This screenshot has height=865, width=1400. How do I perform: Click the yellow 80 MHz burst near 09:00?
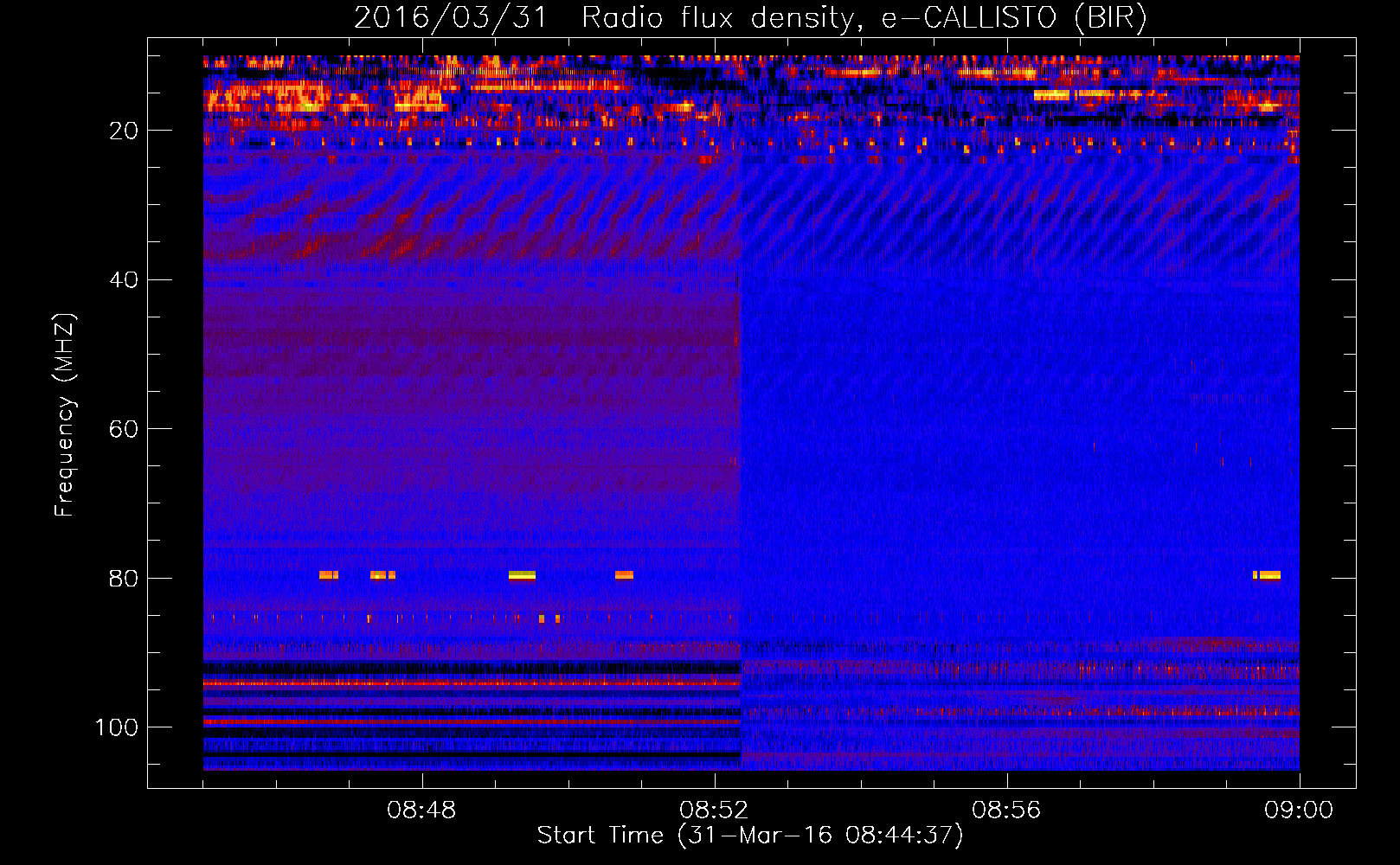[x=1267, y=575]
